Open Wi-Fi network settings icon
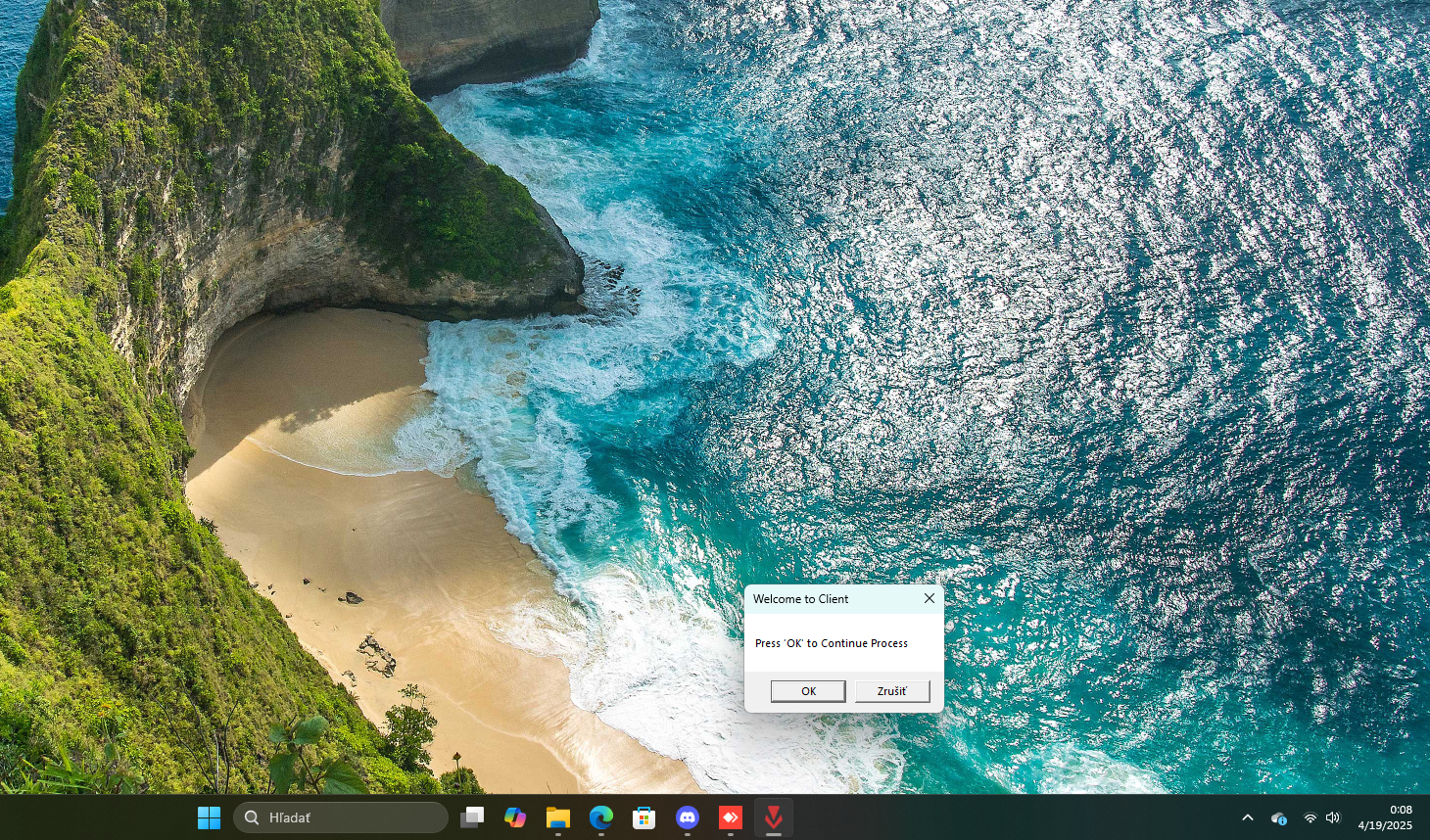1430x840 pixels. click(x=1310, y=817)
